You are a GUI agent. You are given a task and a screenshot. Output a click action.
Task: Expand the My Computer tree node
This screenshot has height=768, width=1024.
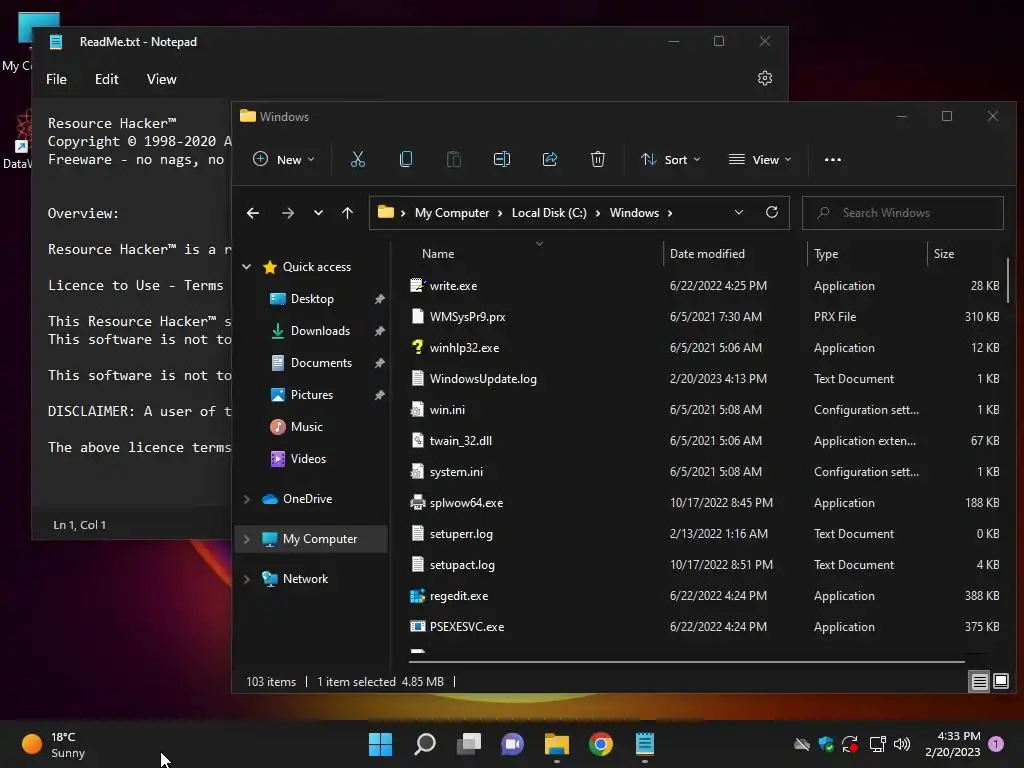(246, 539)
